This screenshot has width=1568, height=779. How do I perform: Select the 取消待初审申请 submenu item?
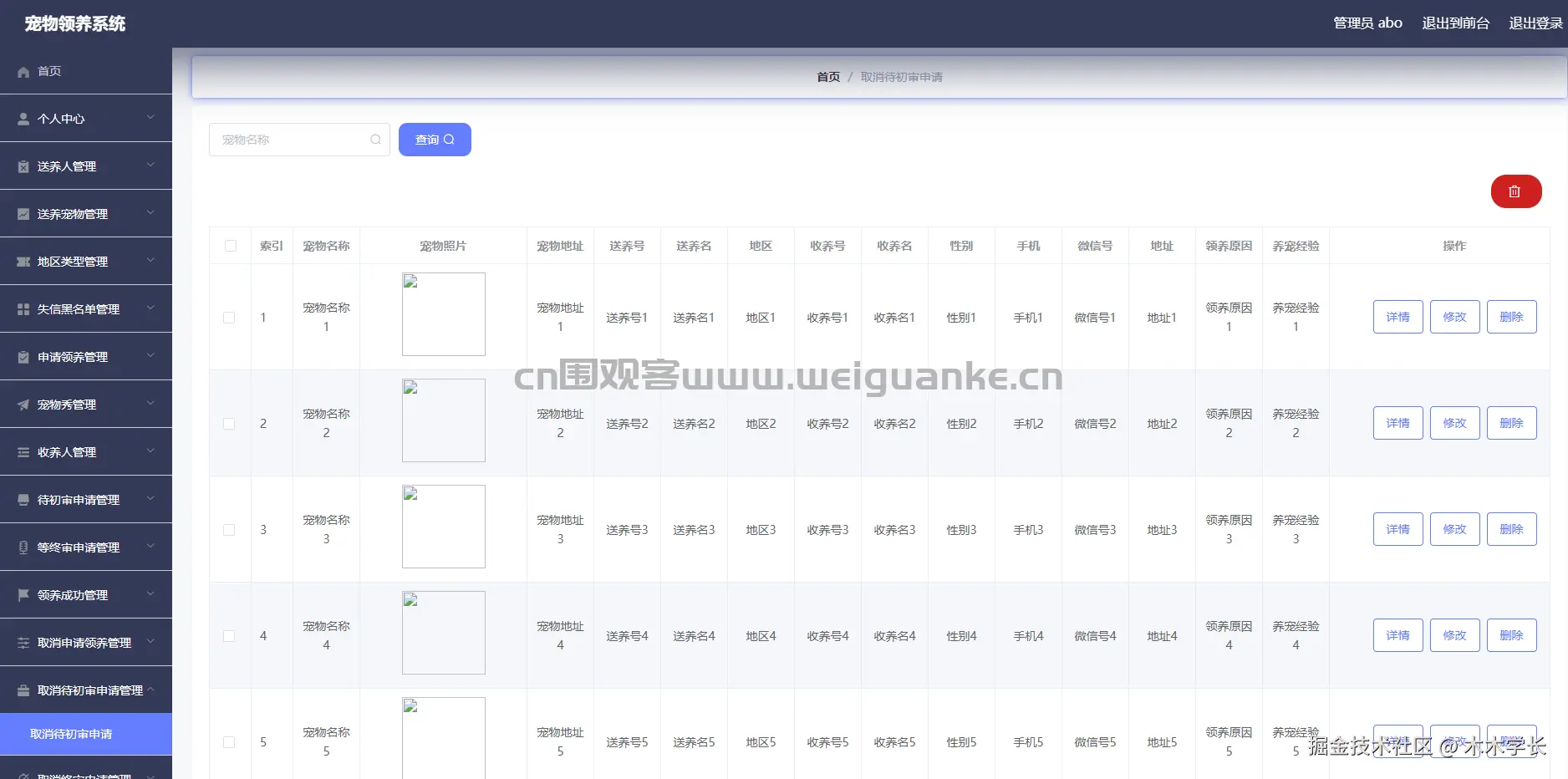point(86,734)
